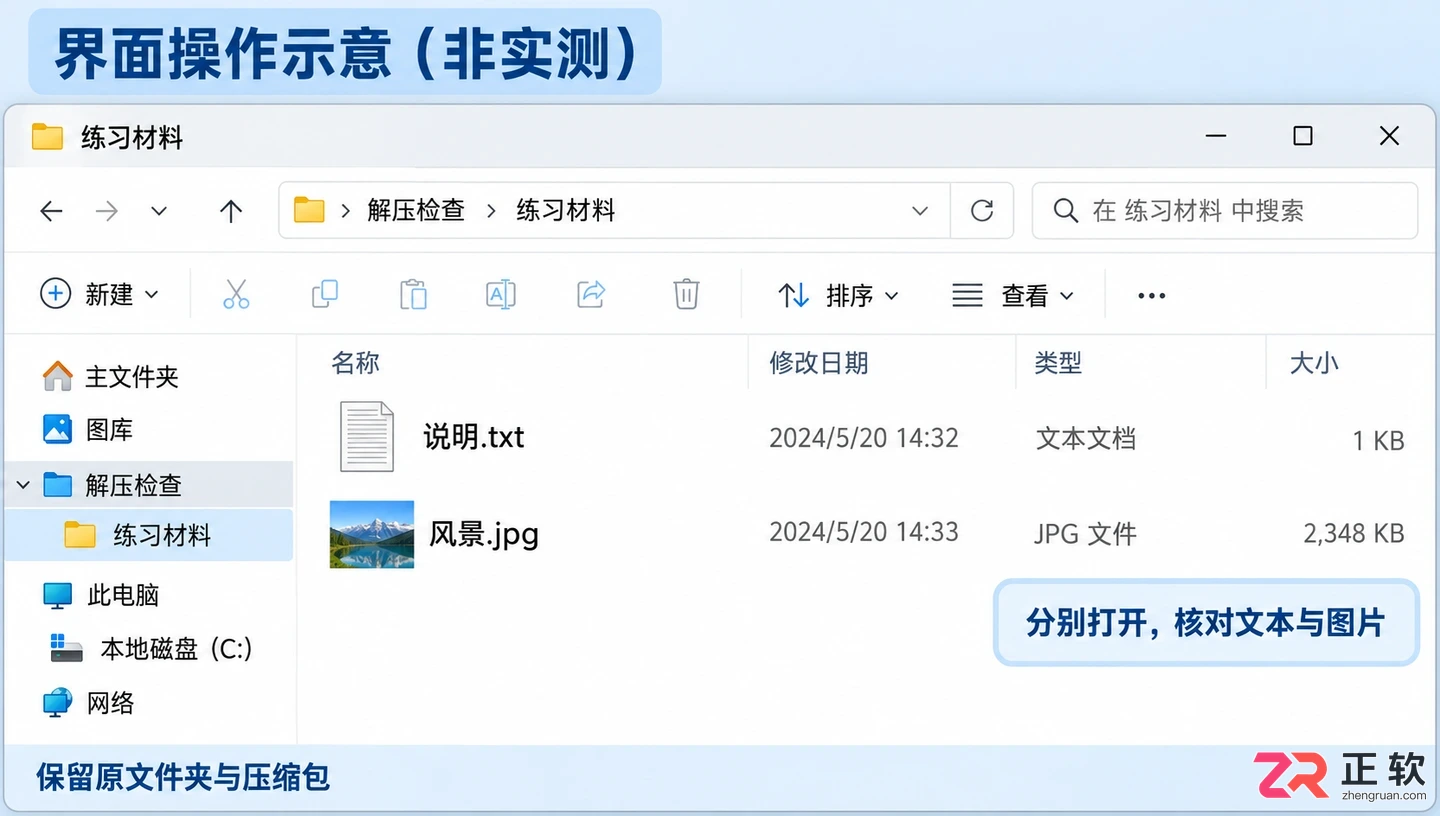This screenshot has width=1440, height=816.
Task: Open the 新建 dropdown menu
Action: pos(100,294)
